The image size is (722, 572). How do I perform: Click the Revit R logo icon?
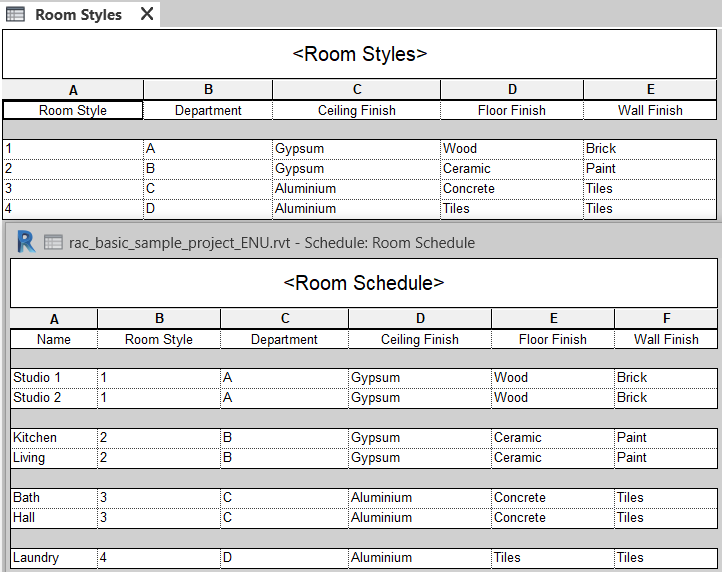(26, 242)
